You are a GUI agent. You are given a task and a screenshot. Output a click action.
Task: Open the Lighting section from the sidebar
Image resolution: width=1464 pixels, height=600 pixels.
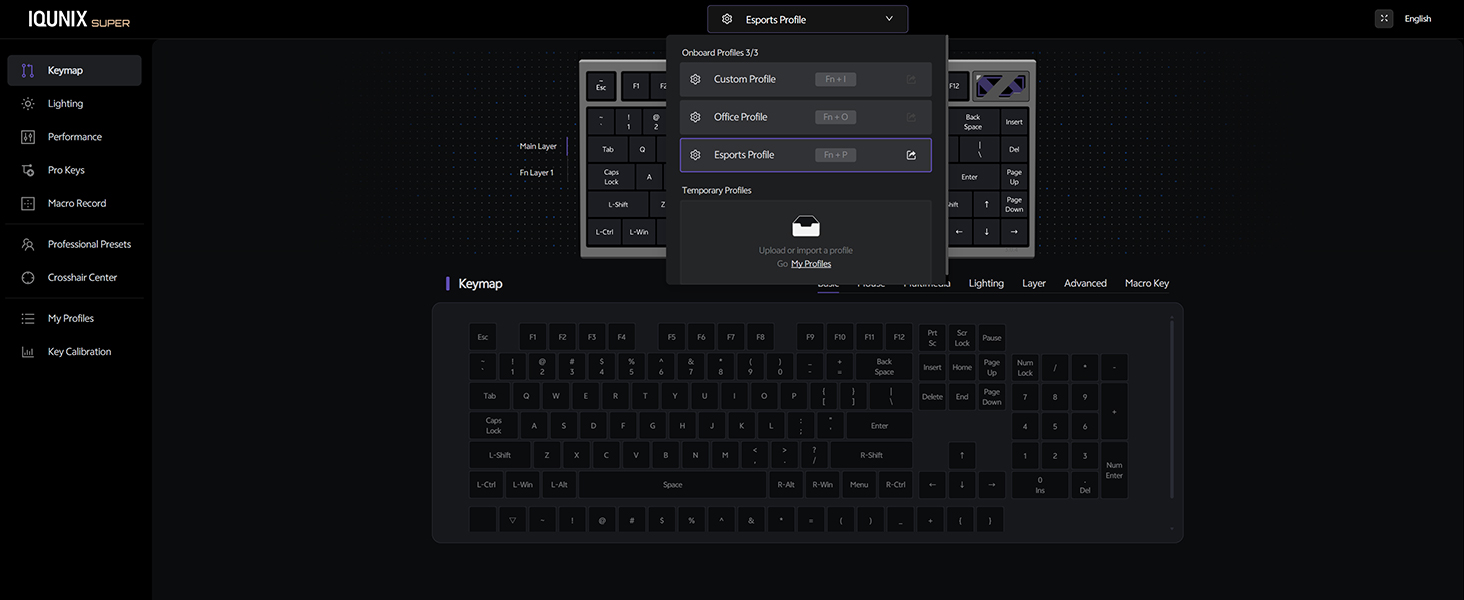[74, 104]
